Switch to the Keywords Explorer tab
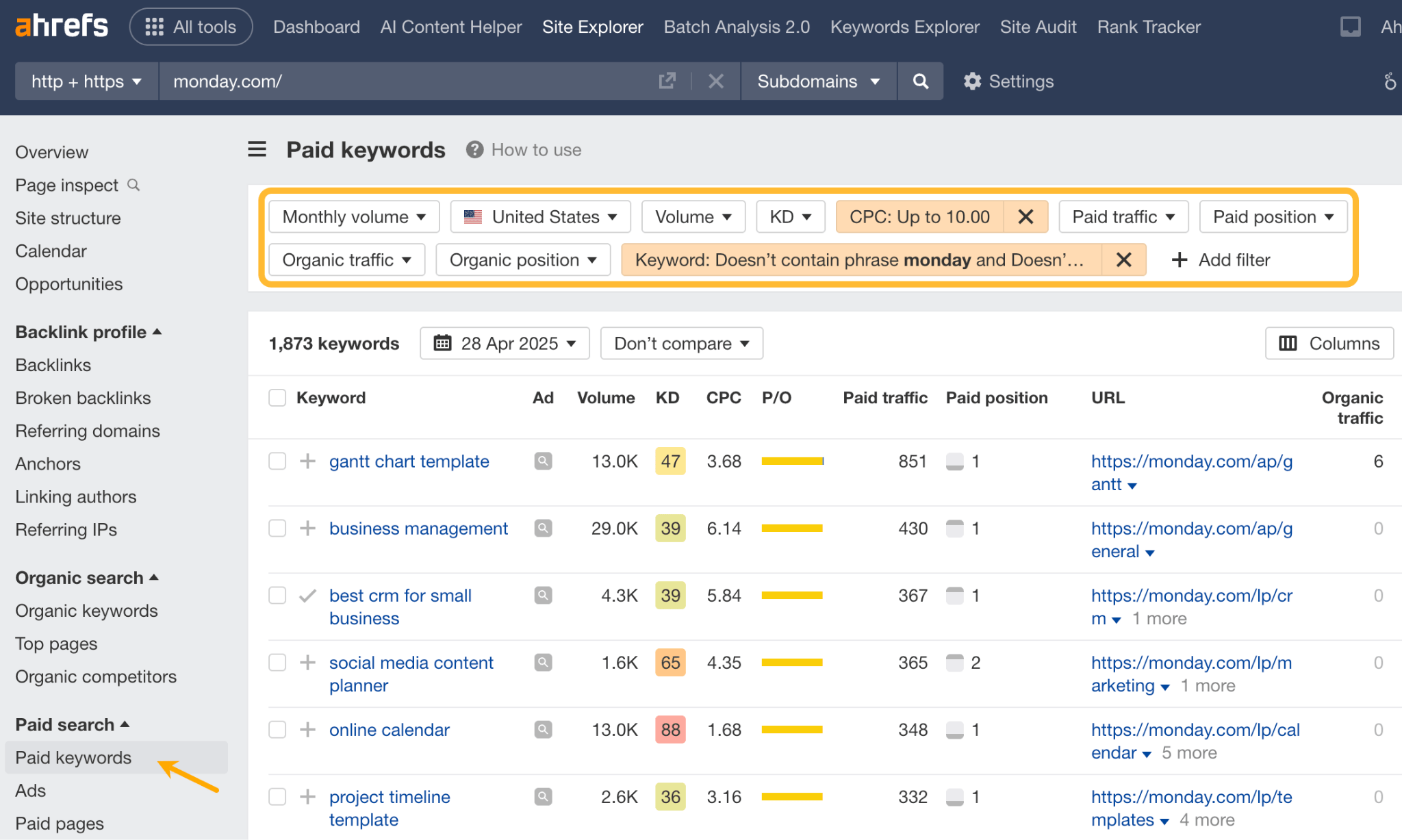The width and height of the screenshot is (1402, 840). point(904,27)
